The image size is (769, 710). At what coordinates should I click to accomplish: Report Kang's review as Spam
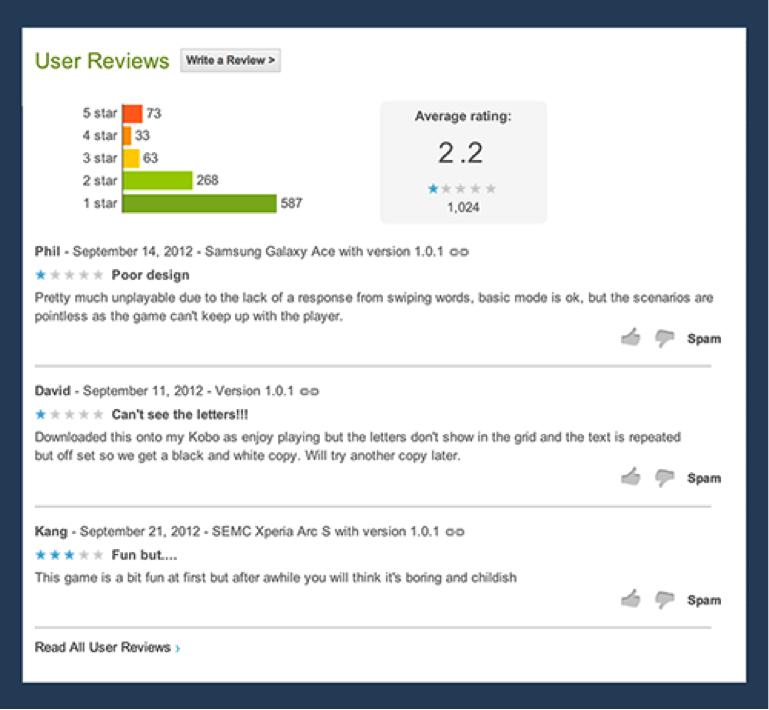tap(703, 600)
